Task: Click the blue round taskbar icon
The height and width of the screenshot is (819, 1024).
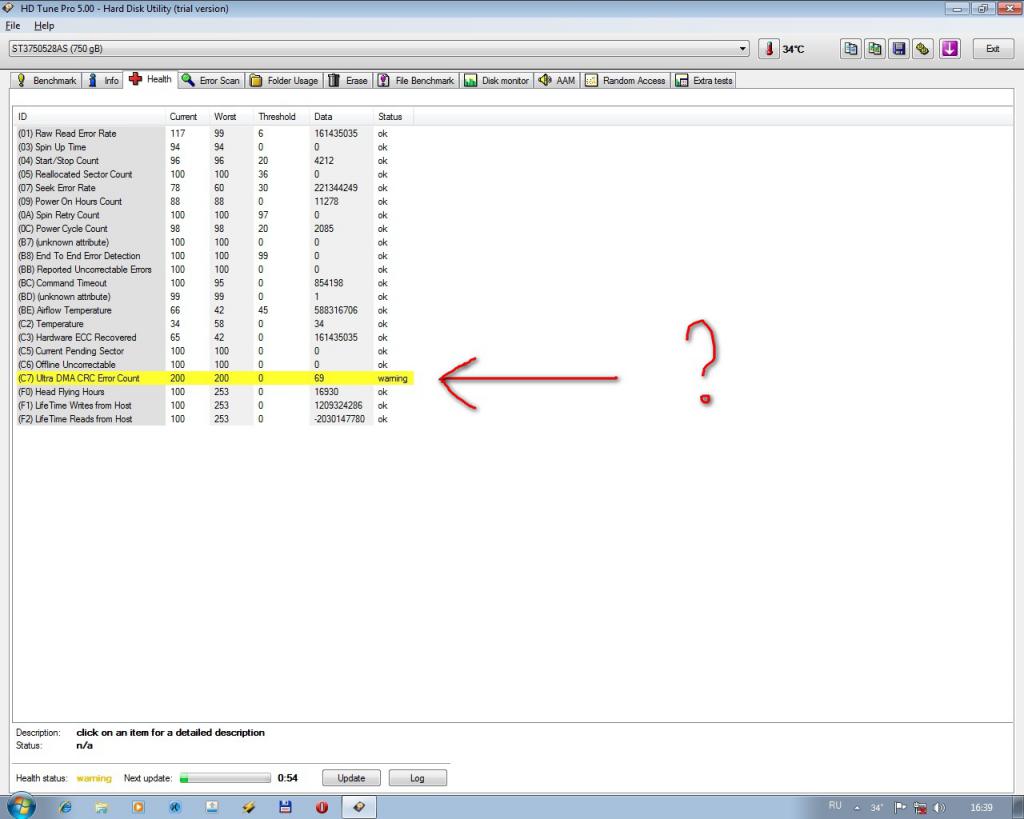Action: click(x=175, y=807)
